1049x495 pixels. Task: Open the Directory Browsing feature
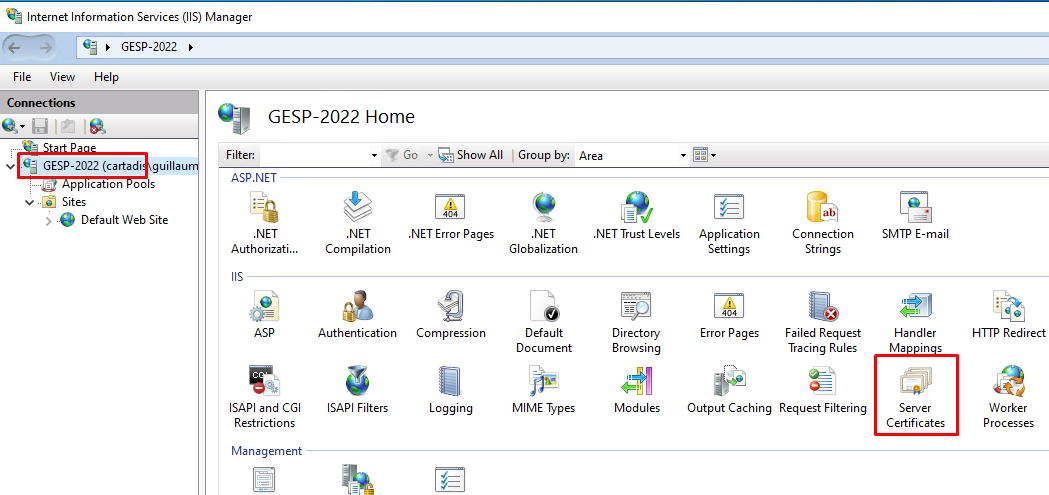click(636, 322)
